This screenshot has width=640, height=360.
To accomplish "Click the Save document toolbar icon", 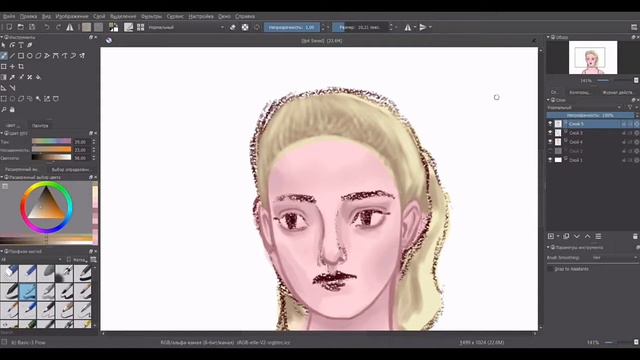I will tap(32, 27).
